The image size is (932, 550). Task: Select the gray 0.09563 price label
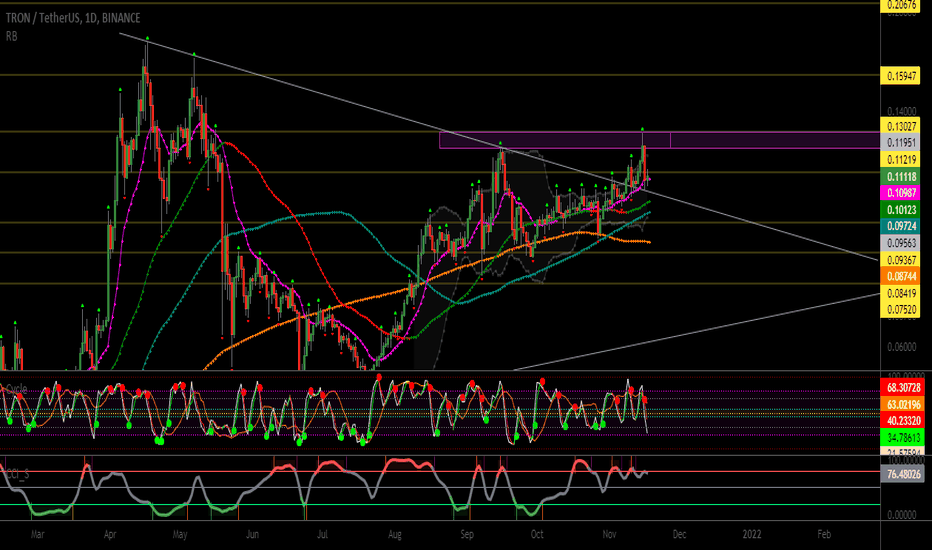click(x=900, y=243)
